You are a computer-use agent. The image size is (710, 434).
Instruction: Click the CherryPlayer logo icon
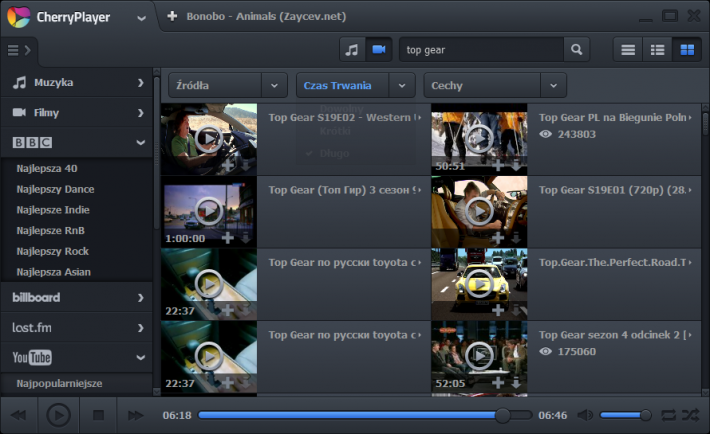[19, 17]
